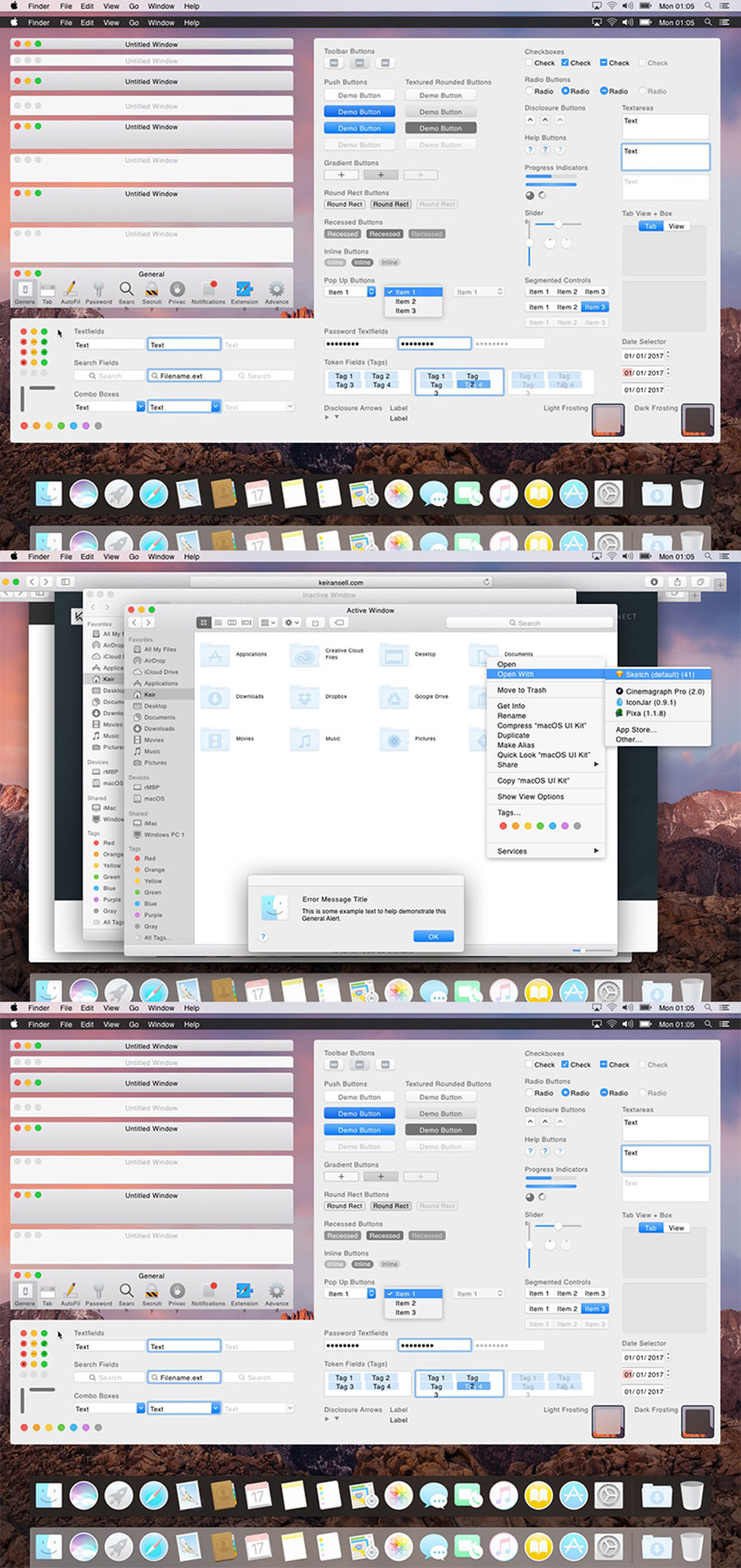Click the keiransell.com address bar
Viewport: 741px width, 1568px height.
pos(341,581)
